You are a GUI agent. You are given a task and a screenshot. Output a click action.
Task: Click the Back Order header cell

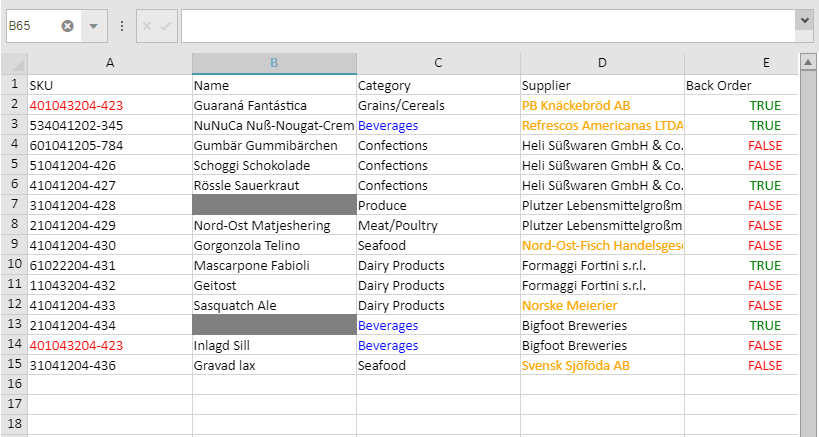click(742, 85)
